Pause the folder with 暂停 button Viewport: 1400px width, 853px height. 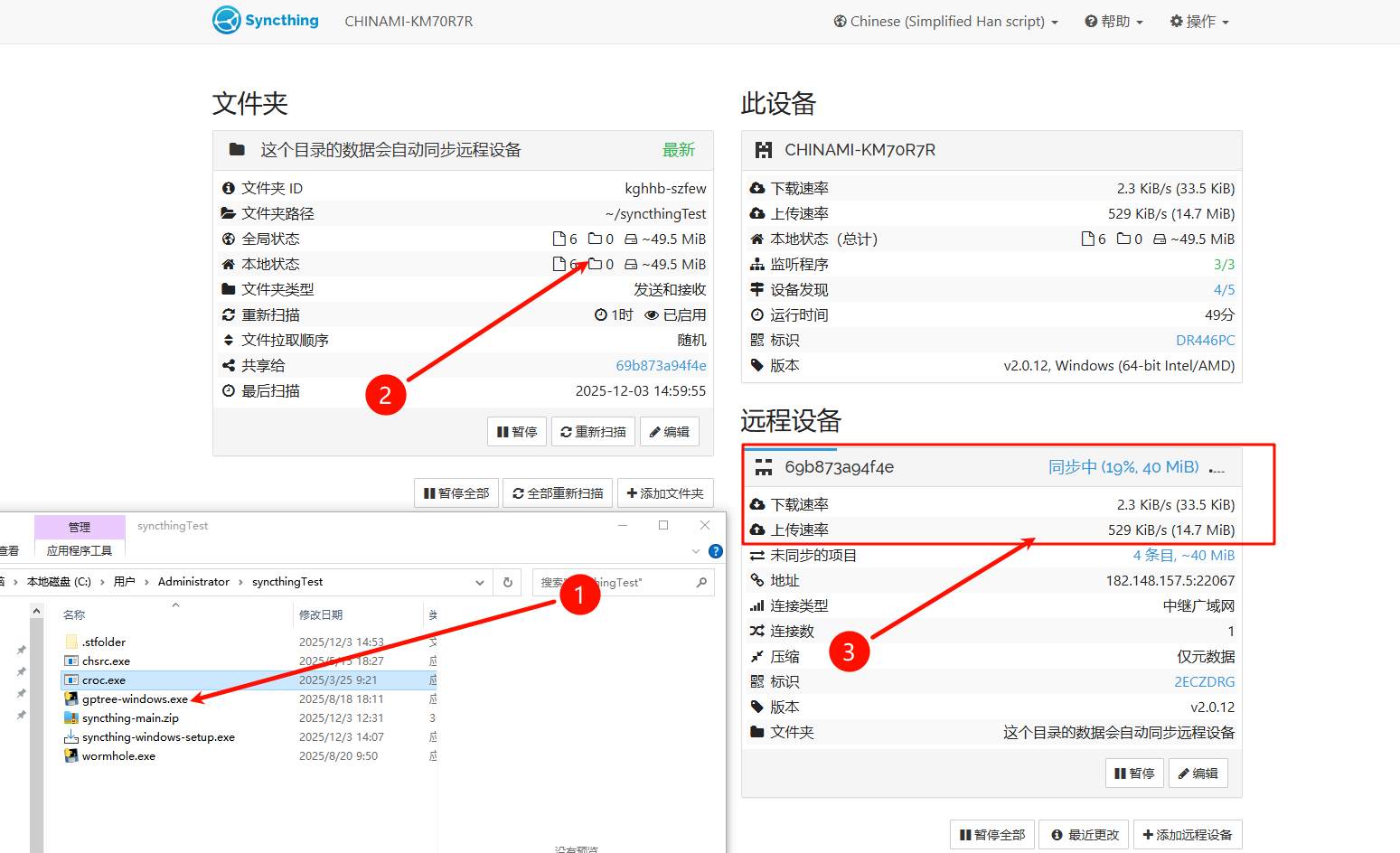(x=517, y=432)
